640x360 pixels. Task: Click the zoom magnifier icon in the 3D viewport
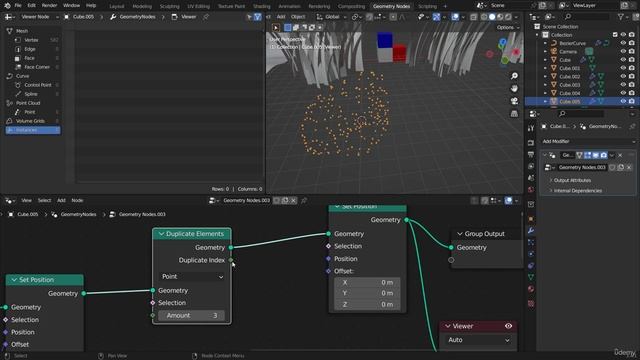coord(514,76)
